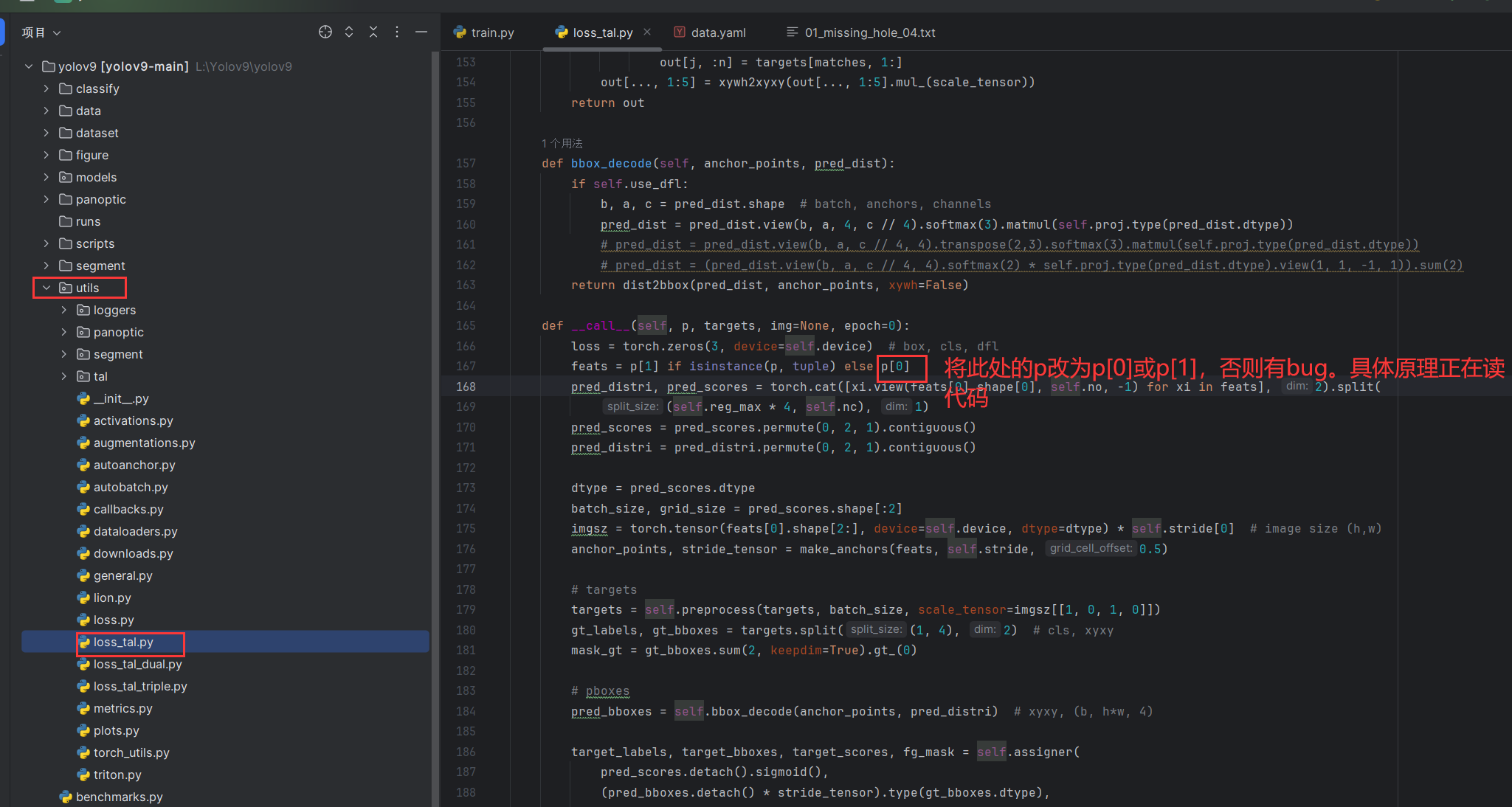Image resolution: width=1512 pixels, height=807 pixels.
Task: Click the expand all icon in project panel
Action: (x=349, y=32)
